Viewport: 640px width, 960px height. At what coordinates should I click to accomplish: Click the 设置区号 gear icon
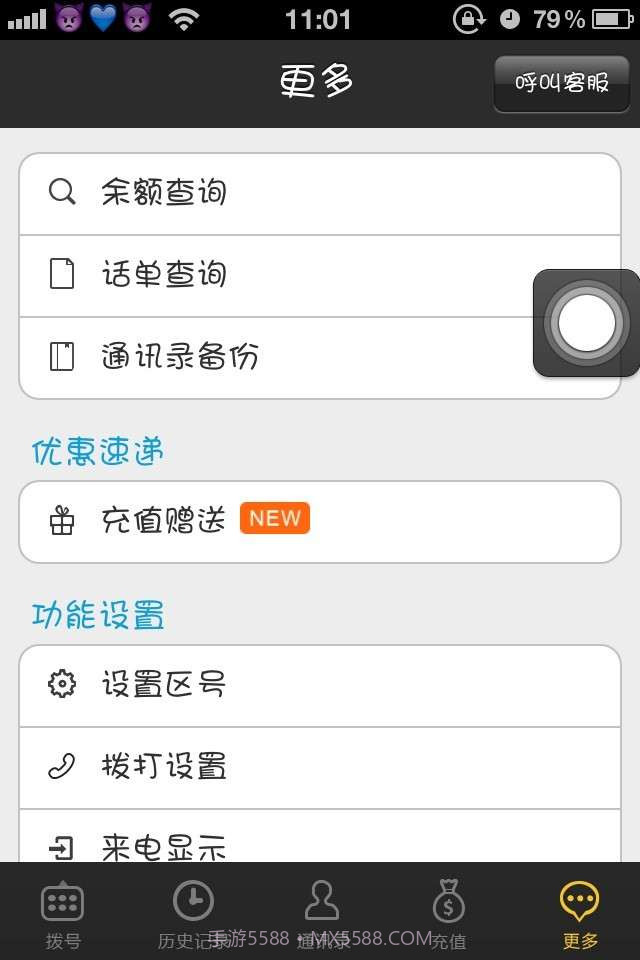coord(63,684)
